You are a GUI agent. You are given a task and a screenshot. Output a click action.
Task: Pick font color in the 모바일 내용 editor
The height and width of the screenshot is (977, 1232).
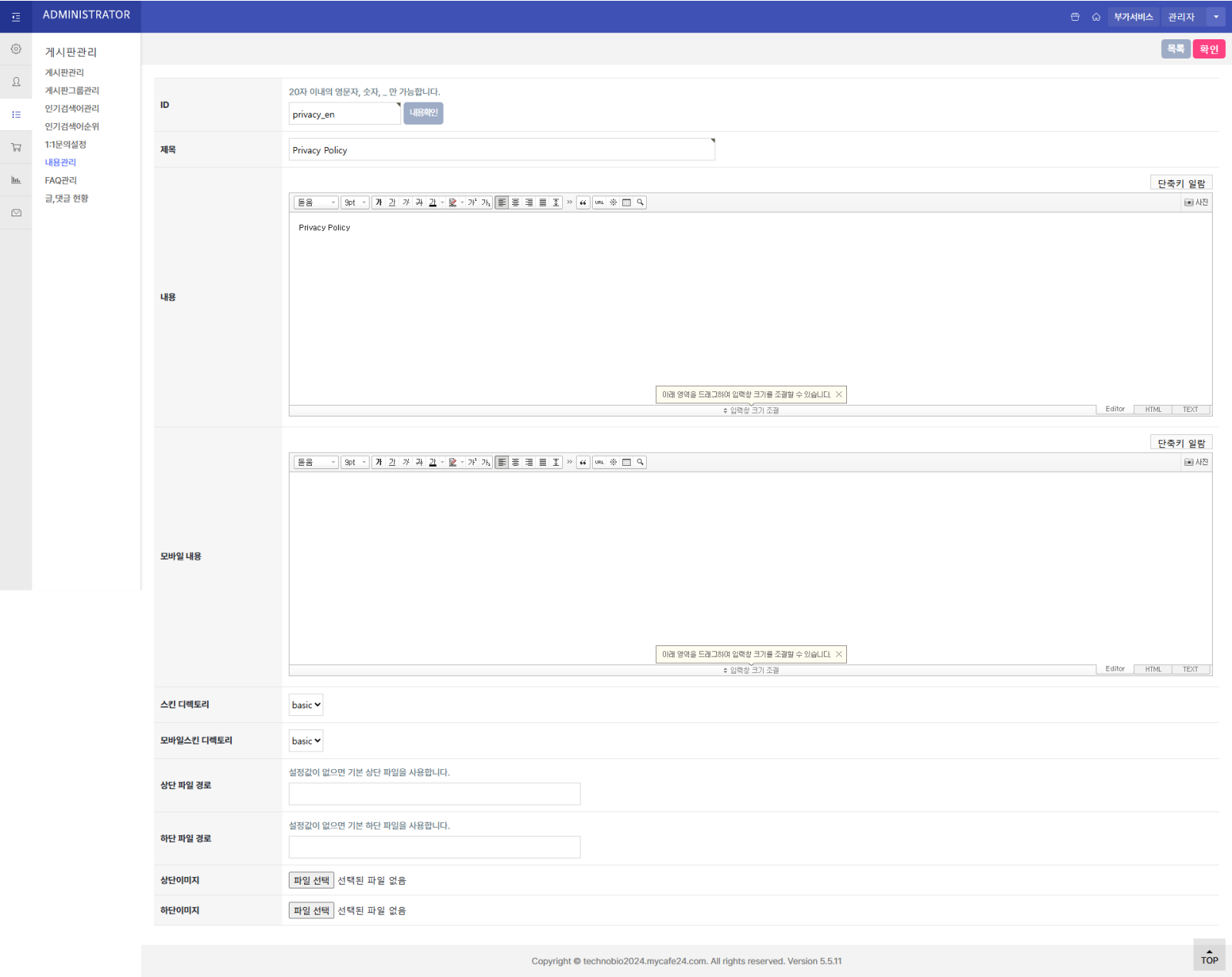coord(433,462)
